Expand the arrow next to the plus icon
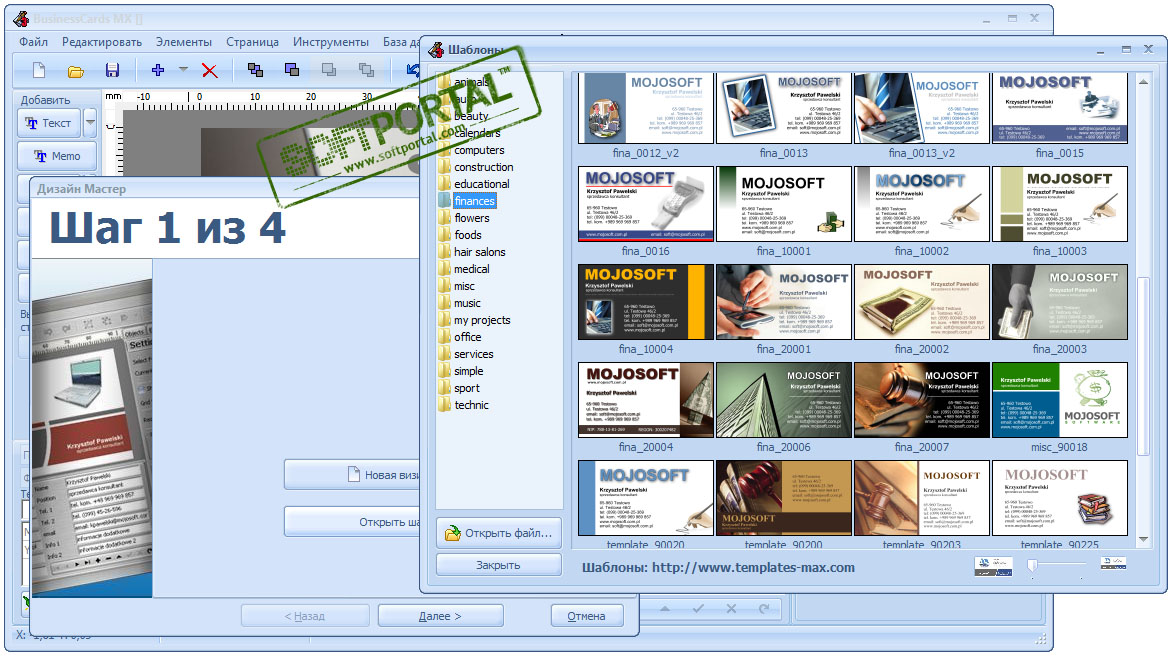The height and width of the screenshot is (656, 1171). [183, 69]
